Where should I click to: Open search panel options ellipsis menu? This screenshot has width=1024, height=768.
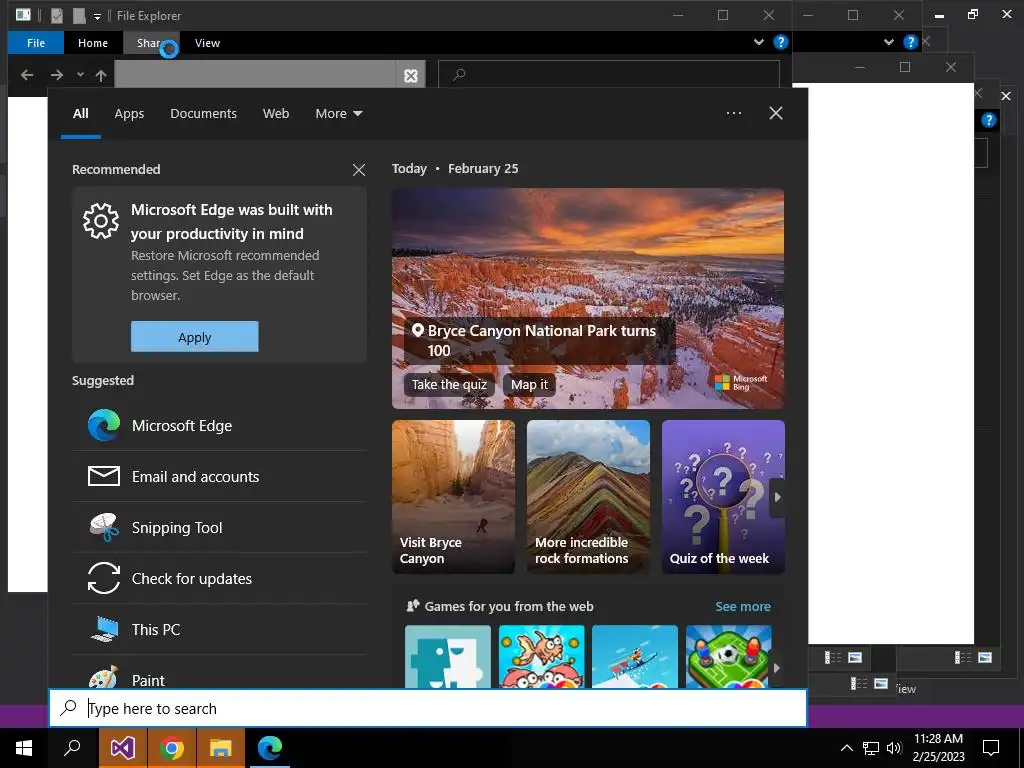pos(734,113)
